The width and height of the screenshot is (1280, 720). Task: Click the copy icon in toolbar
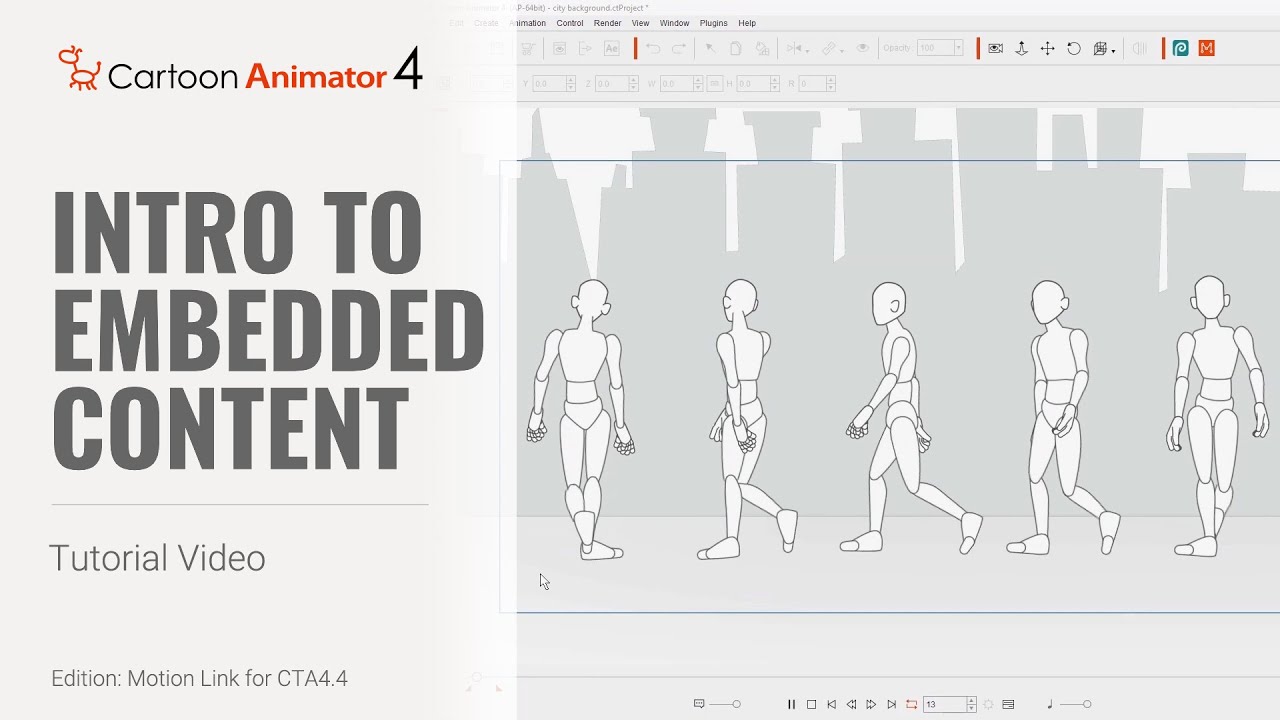tap(735, 48)
